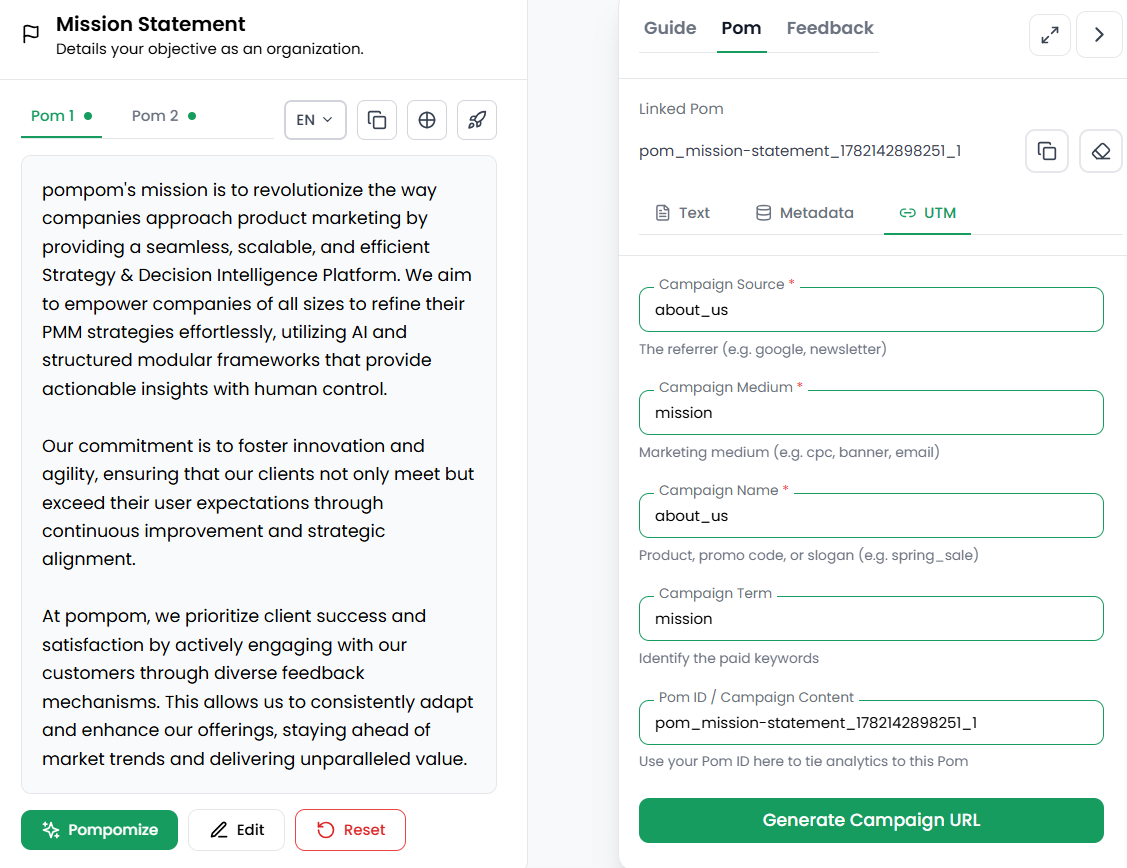Click the rocket launch icon
1127x868 pixels.
click(x=477, y=120)
